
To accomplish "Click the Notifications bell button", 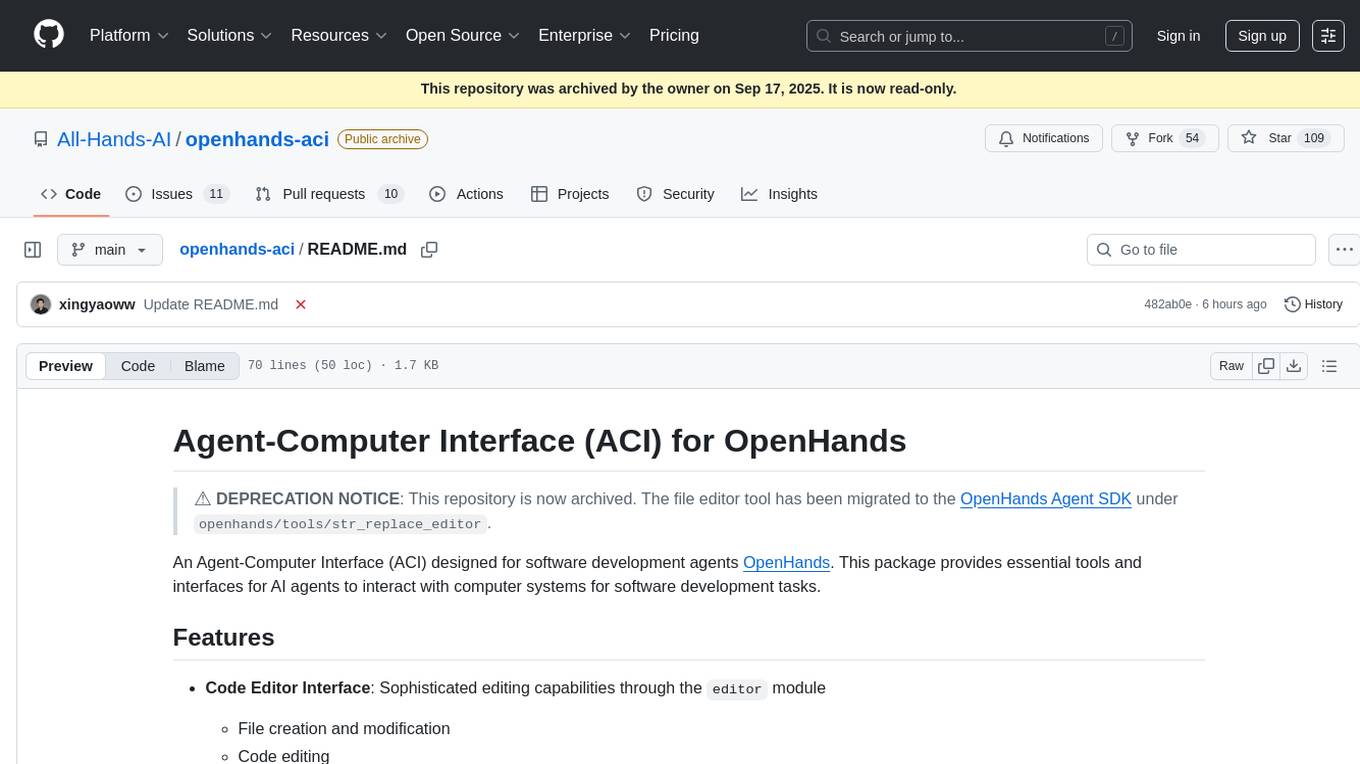I will [x=1044, y=138].
